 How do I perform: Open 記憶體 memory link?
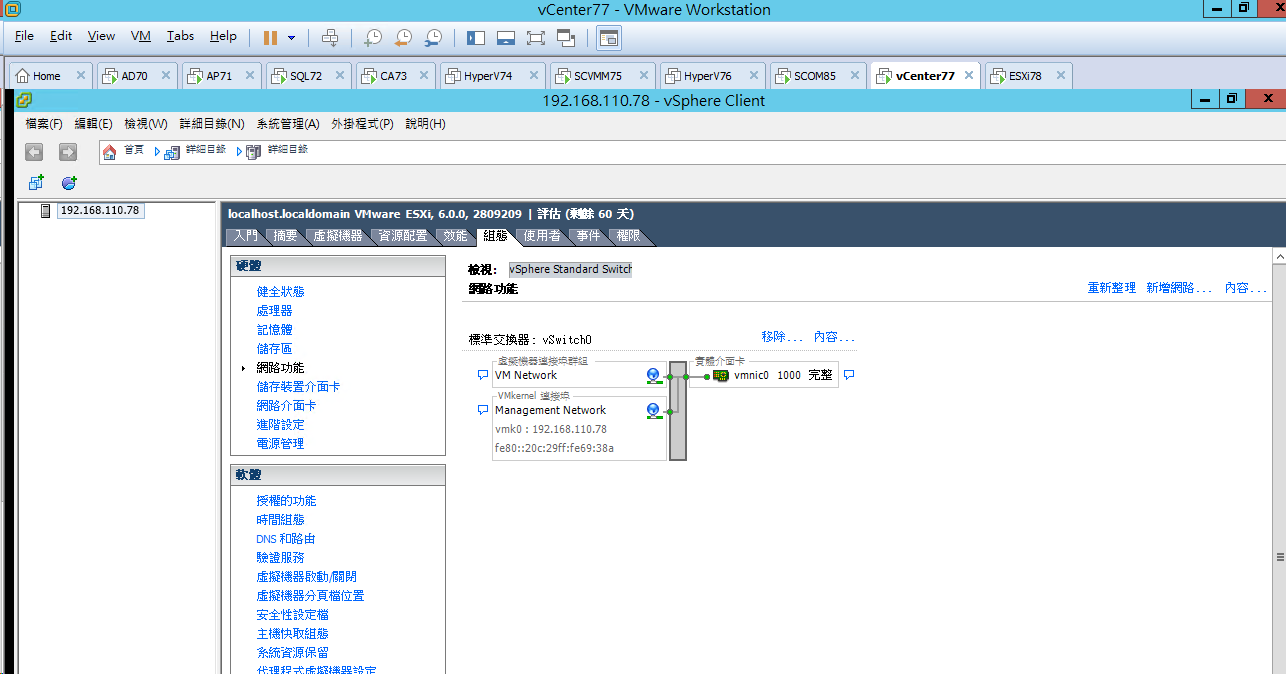274,330
